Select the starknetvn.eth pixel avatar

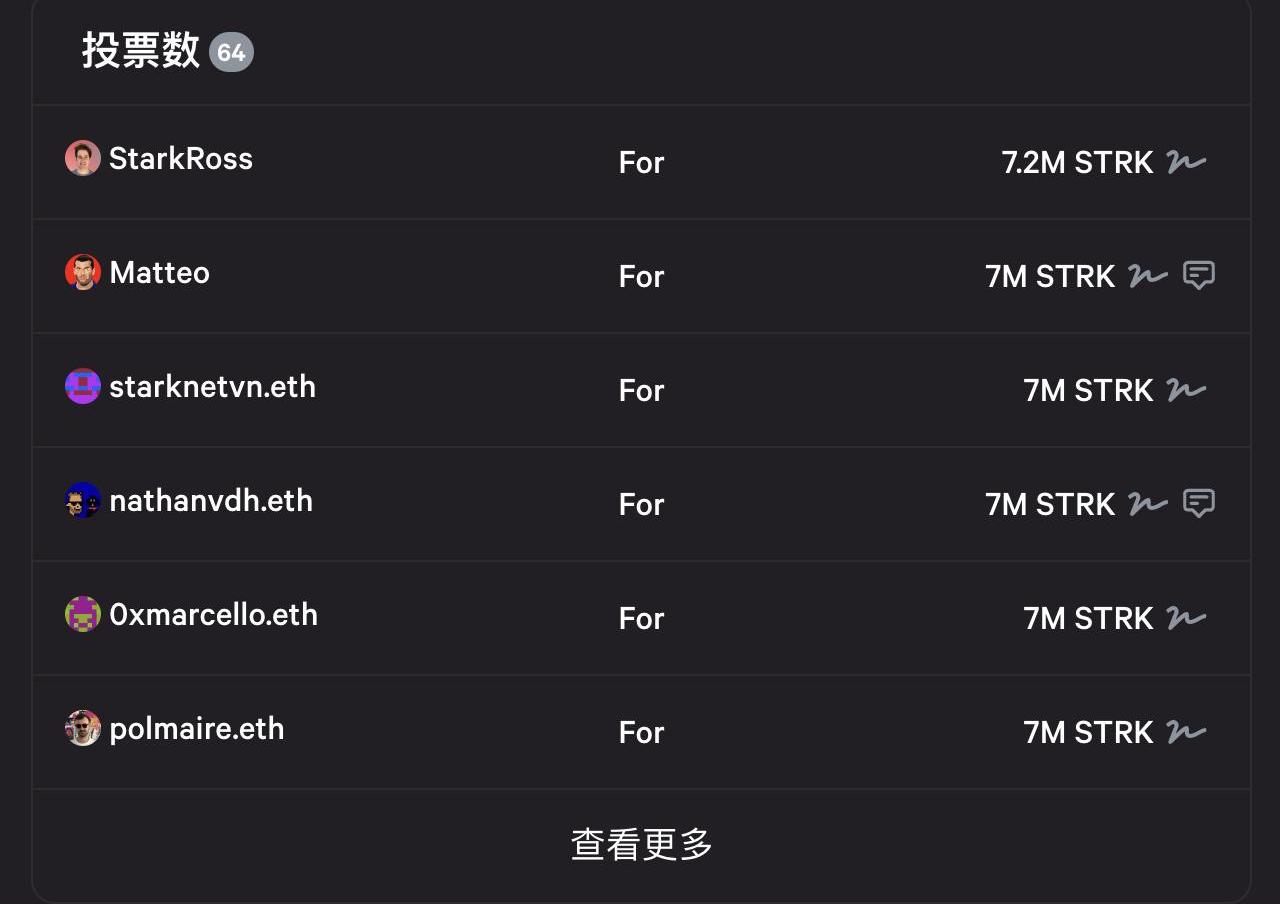coord(83,386)
